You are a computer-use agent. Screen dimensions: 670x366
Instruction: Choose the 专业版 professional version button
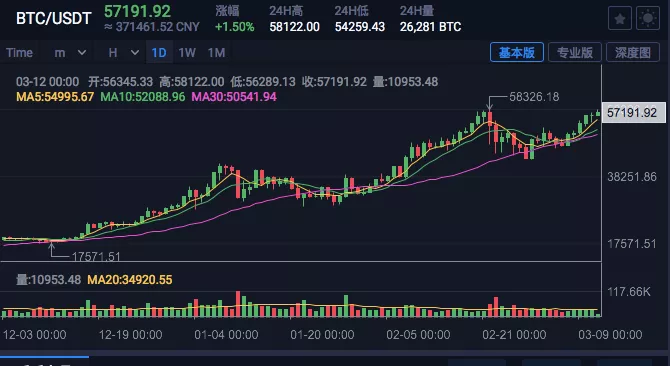(575, 52)
